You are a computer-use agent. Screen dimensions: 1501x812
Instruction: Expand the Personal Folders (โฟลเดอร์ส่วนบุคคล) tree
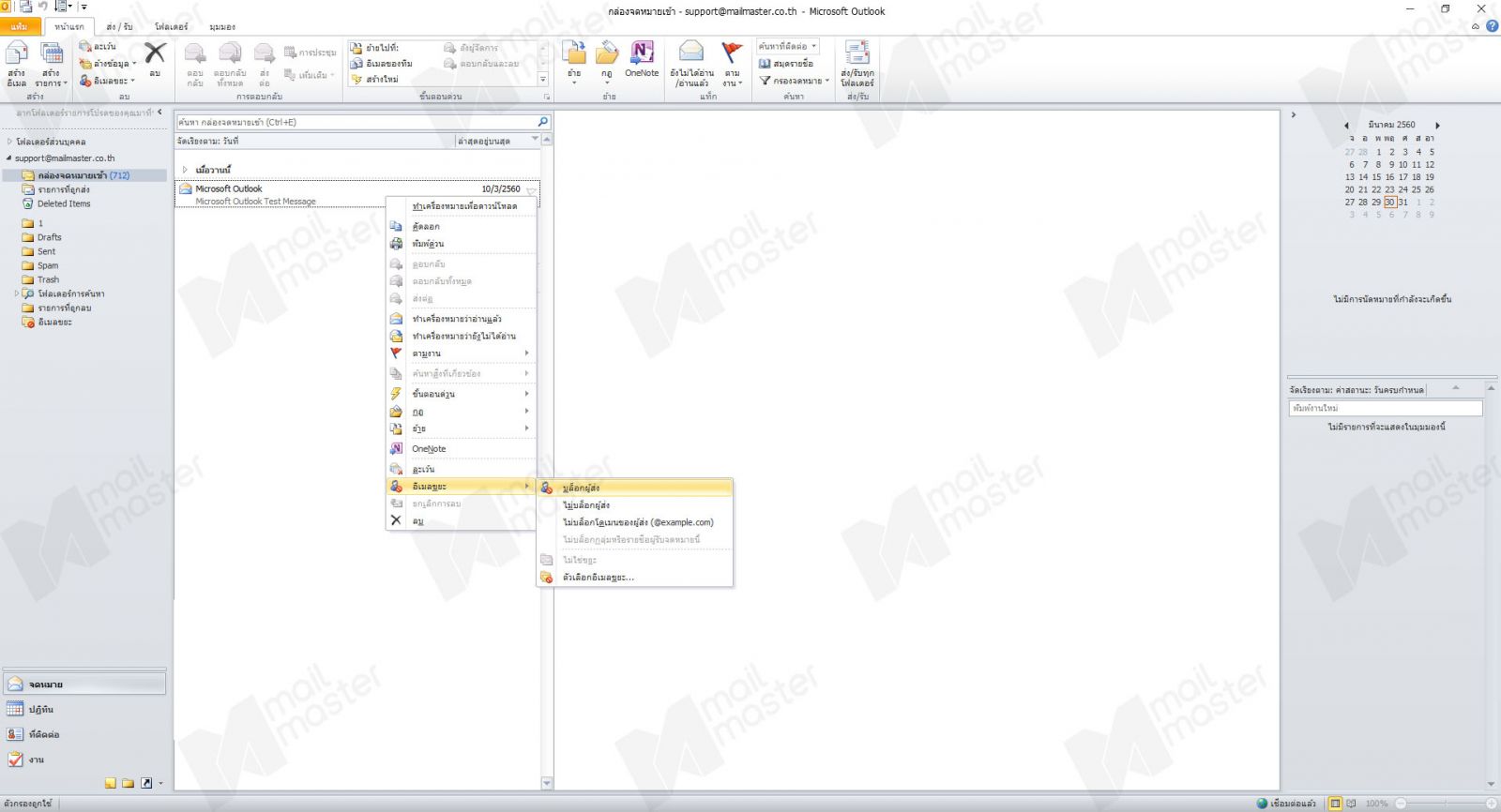click(x=9, y=142)
